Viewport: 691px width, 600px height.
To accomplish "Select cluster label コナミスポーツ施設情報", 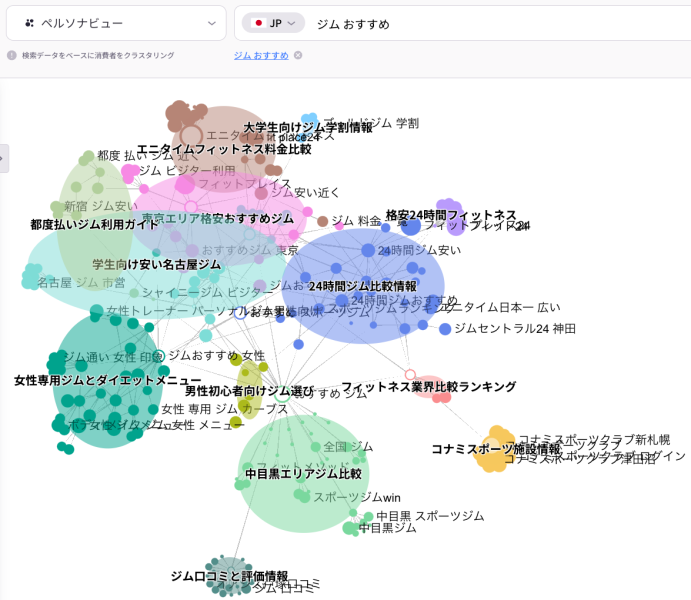I will [x=496, y=449].
